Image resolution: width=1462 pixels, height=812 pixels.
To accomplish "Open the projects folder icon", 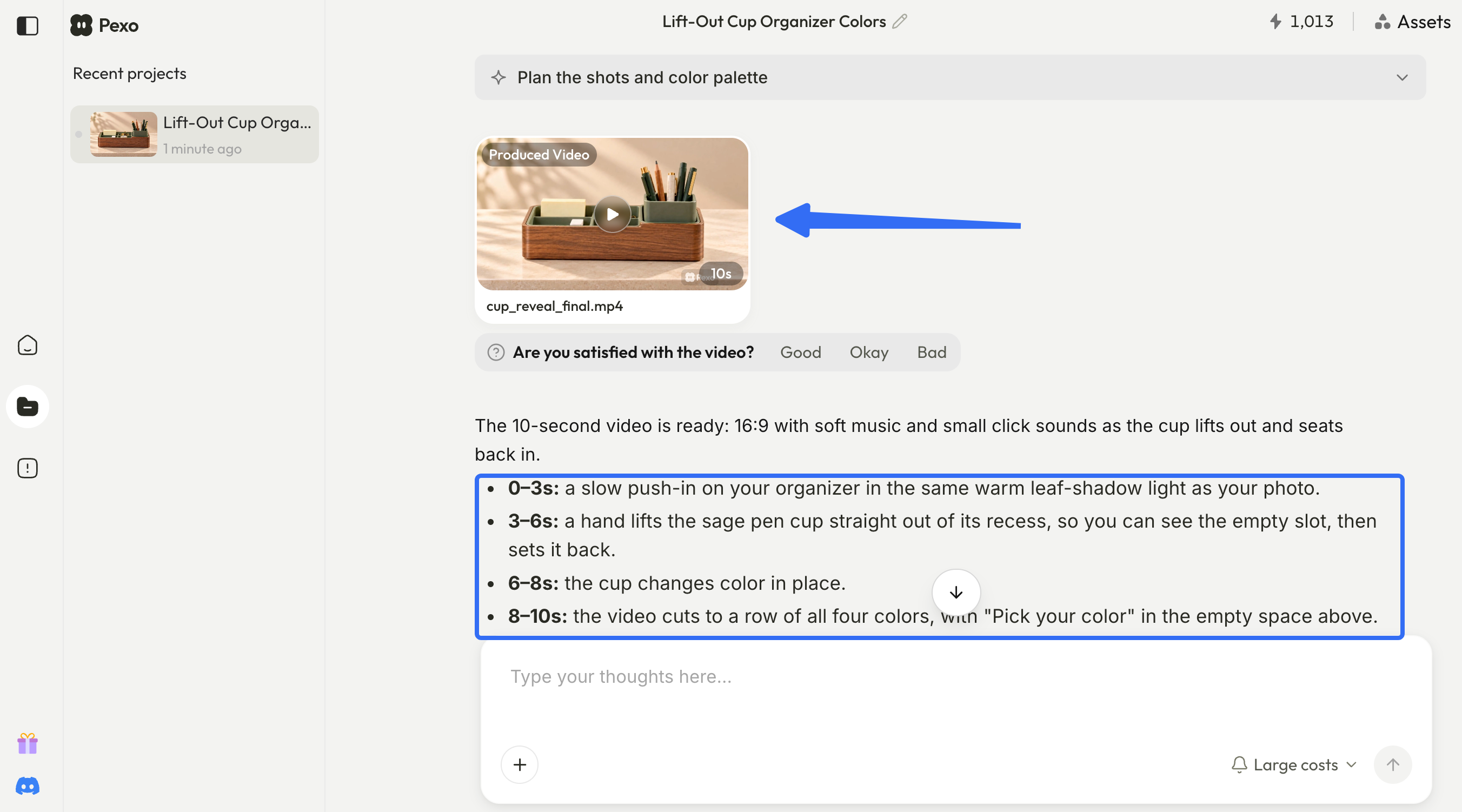I will pos(27,407).
